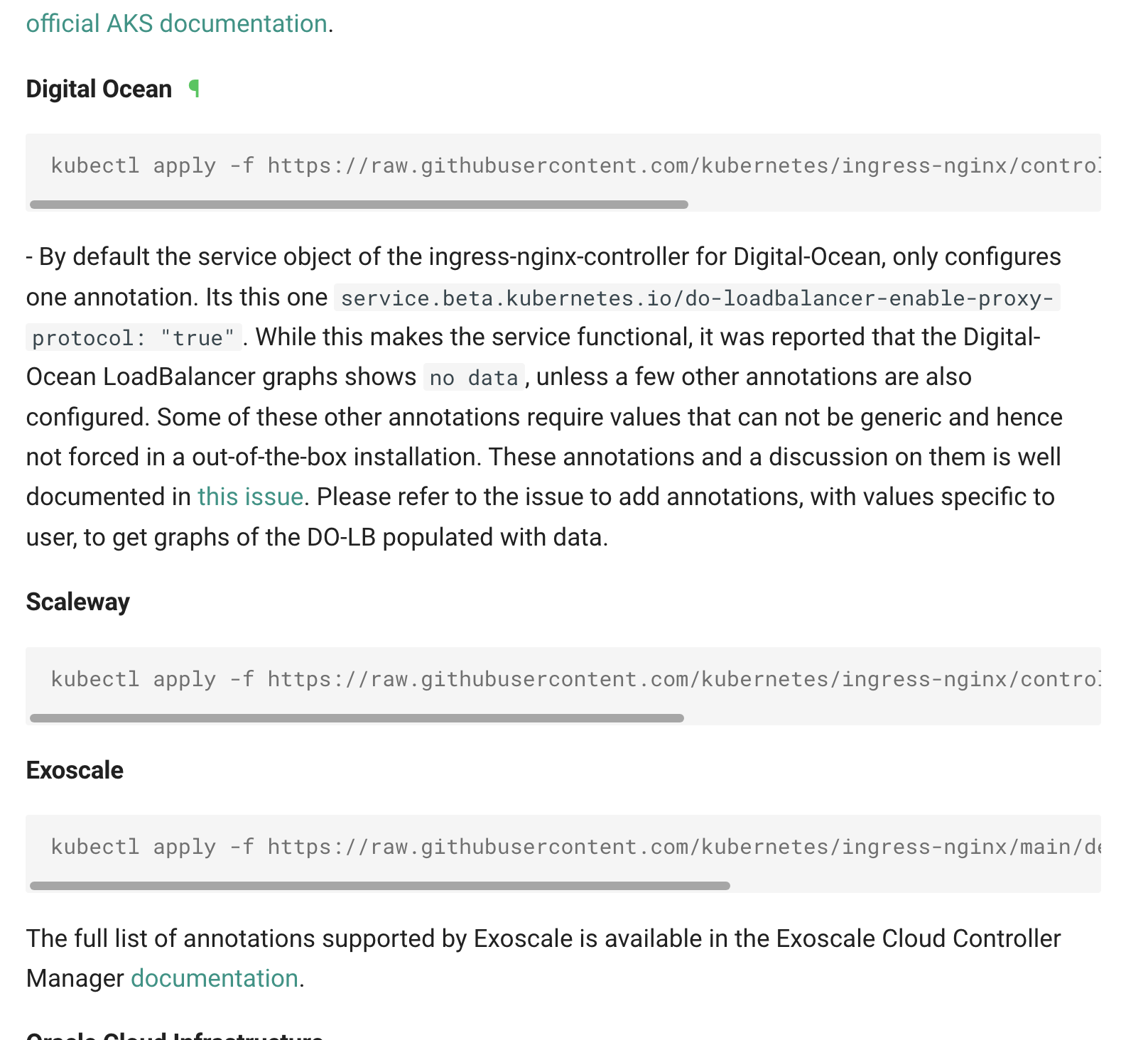Viewport: 1148px width, 1040px height.
Task: Click the green paragraph anchor beside Digital Ocean
Action: pyautogui.click(x=193, y=88)
